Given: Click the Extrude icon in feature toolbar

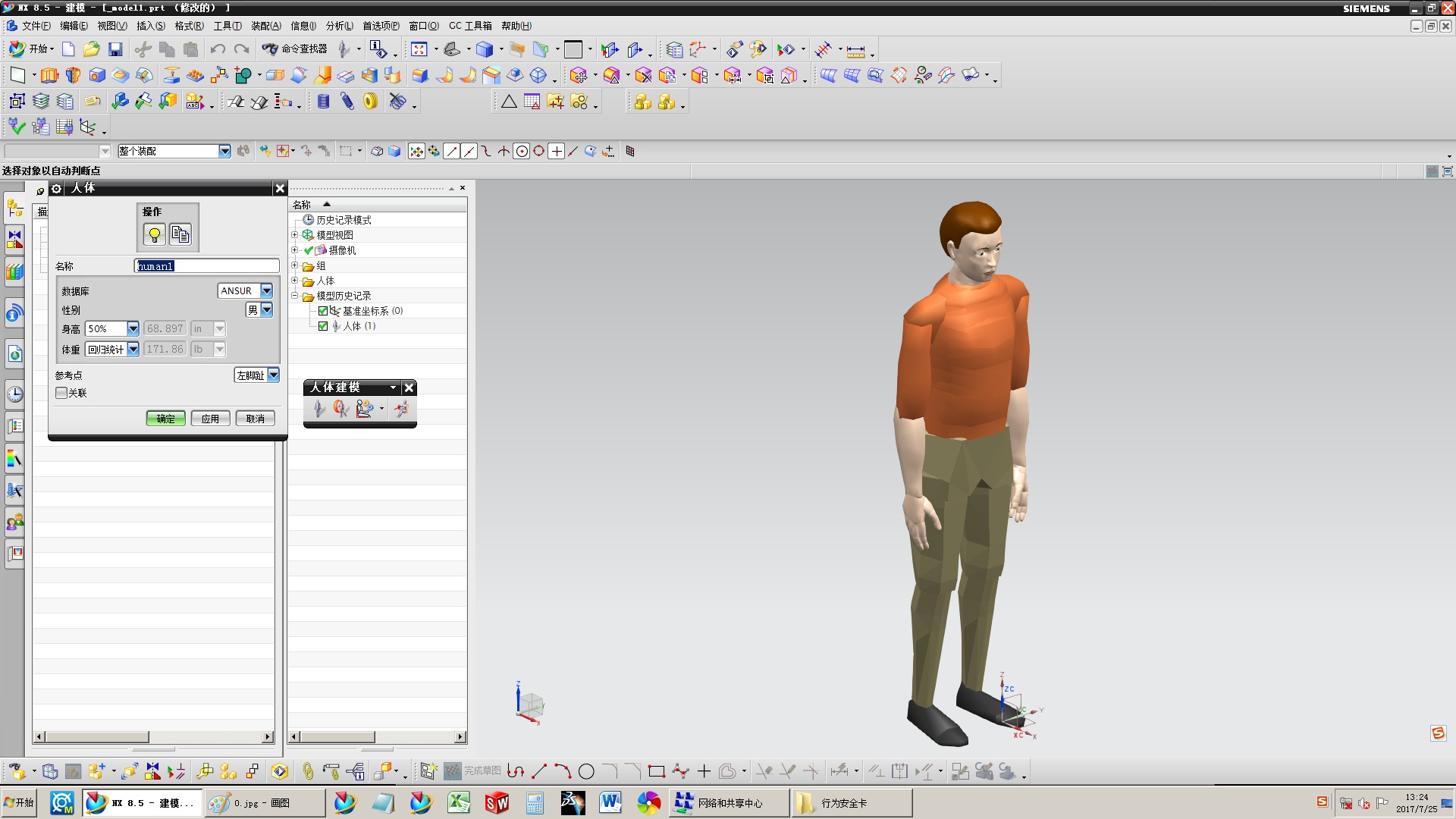Looking at the screenshot, I should pyautogui.click(x=49, y=75).
